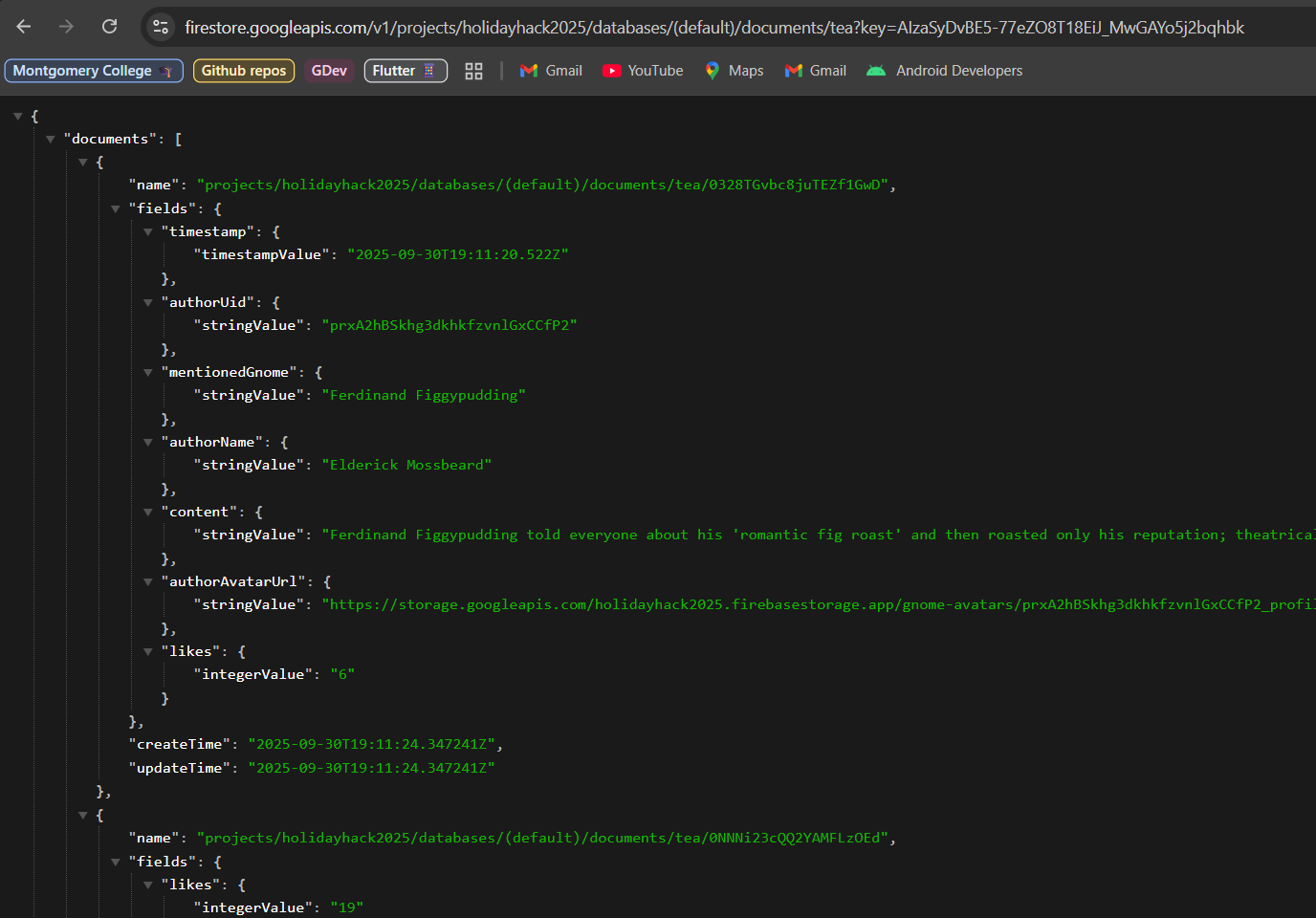1316x918 pixels.
Task: Collapse the first document object
Action: coord(83,163)
